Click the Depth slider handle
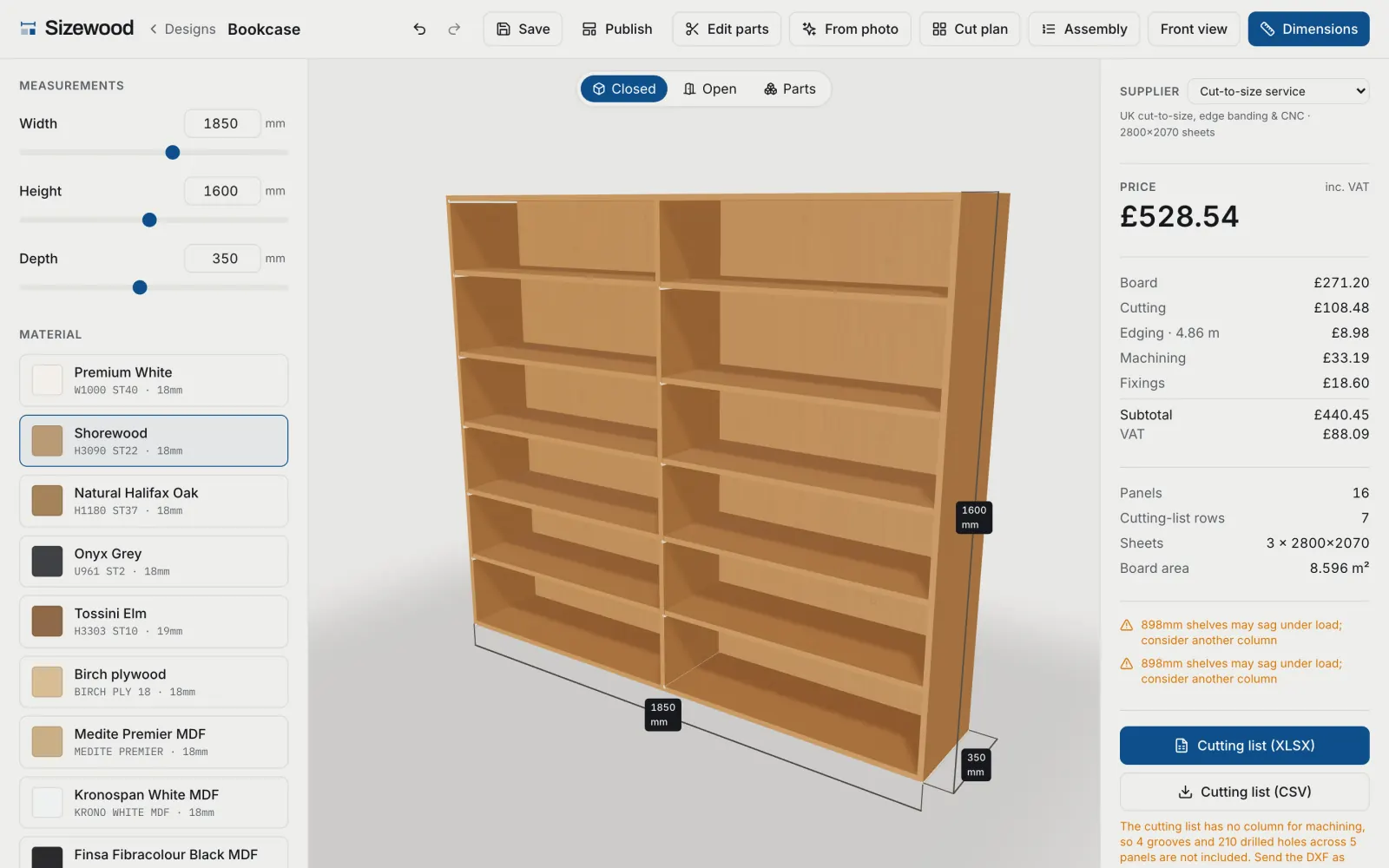Image resolution: width=1389 pixels, height=868 pixels. [140, 287]
